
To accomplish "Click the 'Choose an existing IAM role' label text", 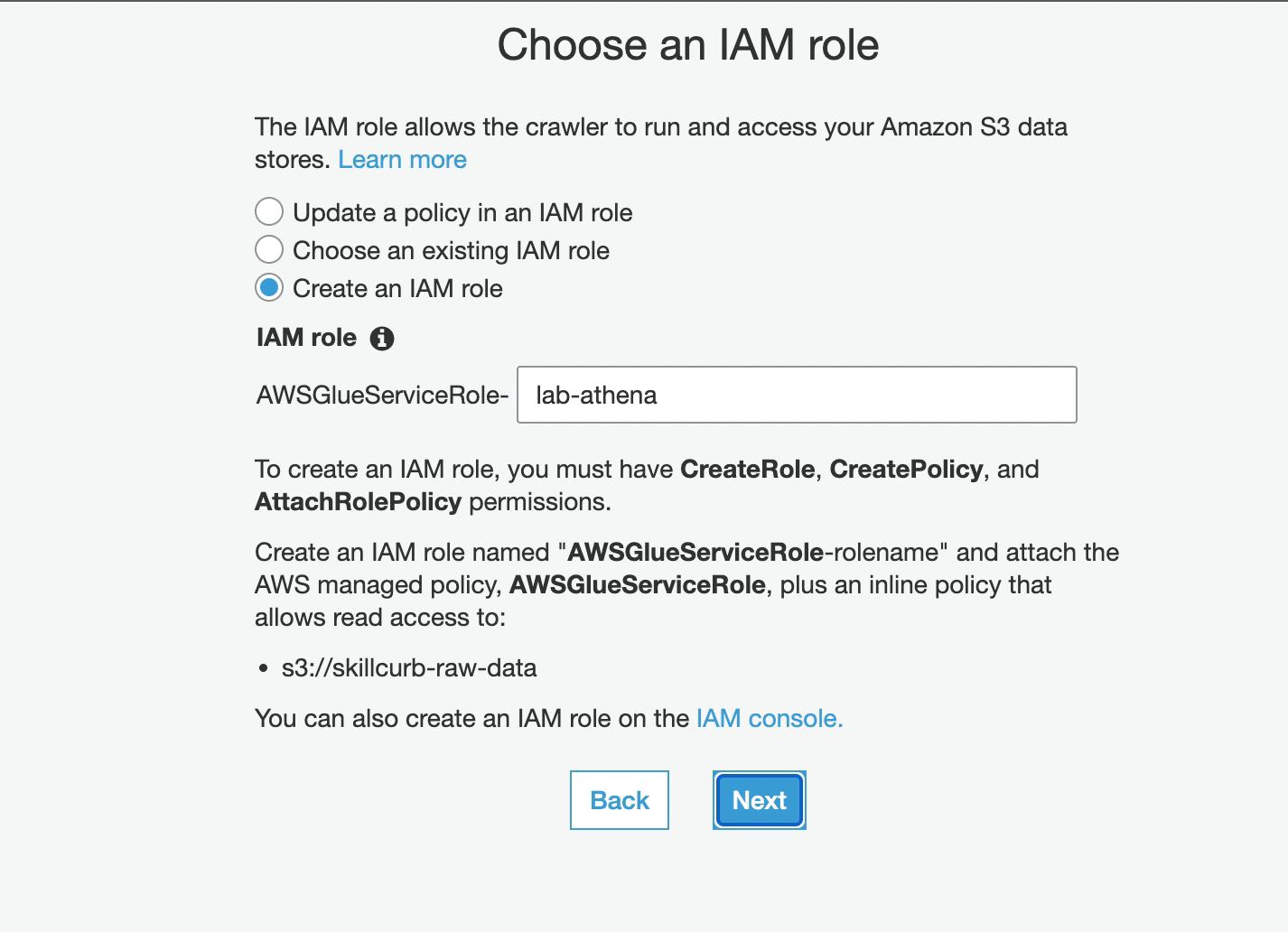I will 450,251.
